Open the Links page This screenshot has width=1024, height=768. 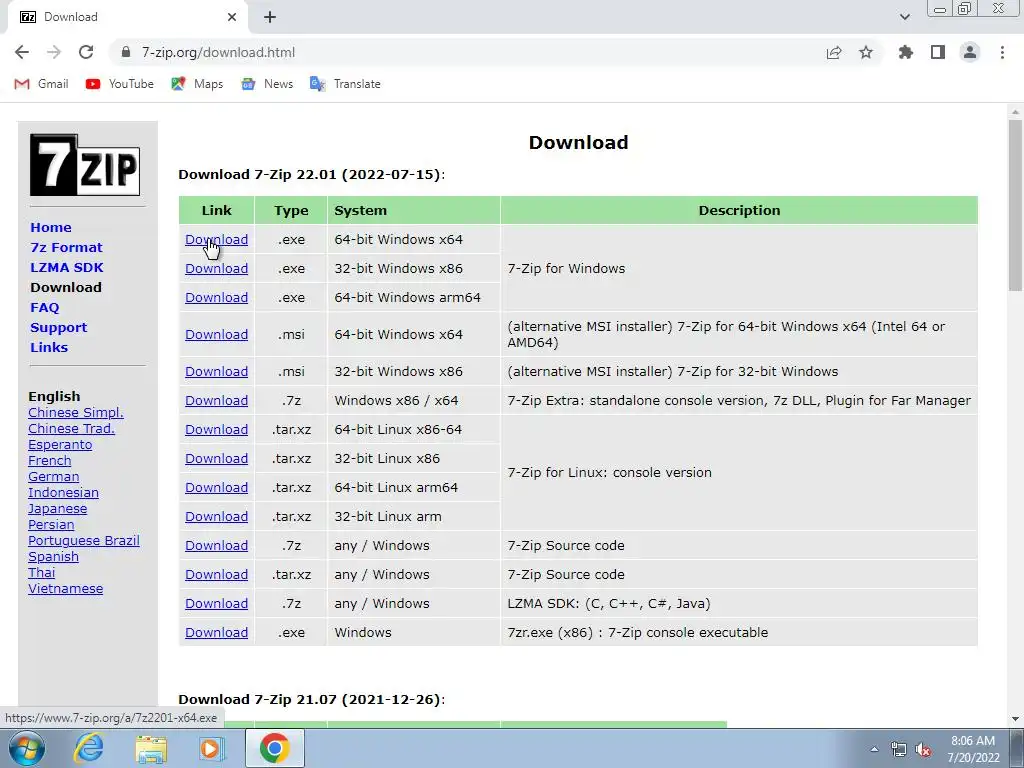49,347
